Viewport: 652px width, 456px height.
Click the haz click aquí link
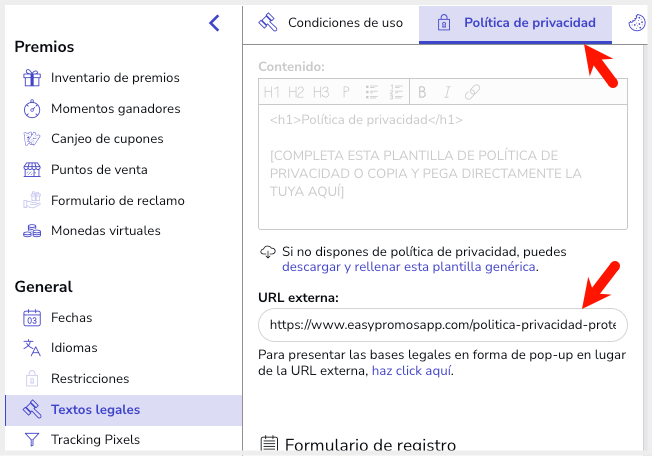point(411,370)
